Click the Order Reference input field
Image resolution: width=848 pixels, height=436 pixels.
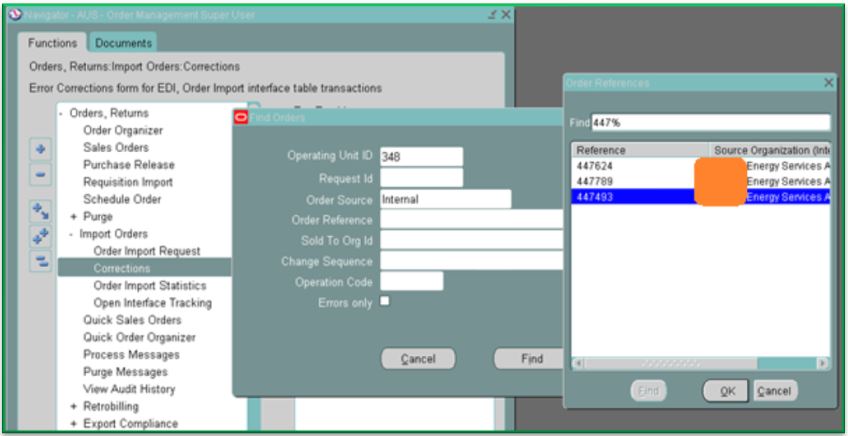472,220
